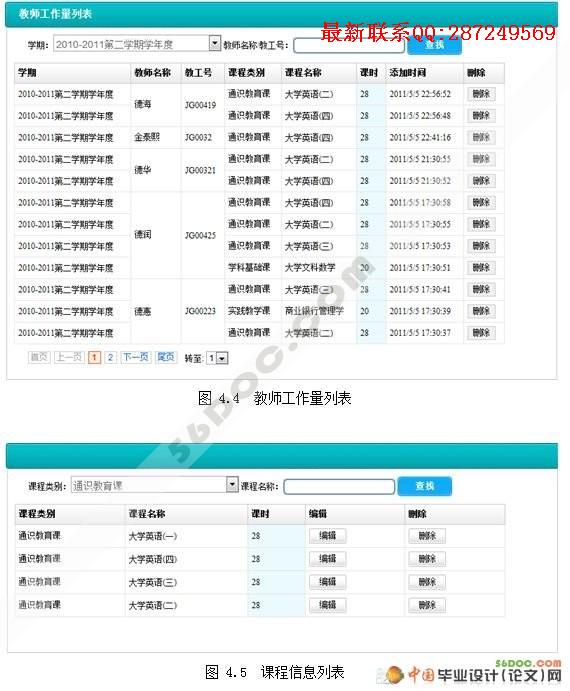Go to 首页 first page link
This screenshot has height=691, width=570.
39,357
